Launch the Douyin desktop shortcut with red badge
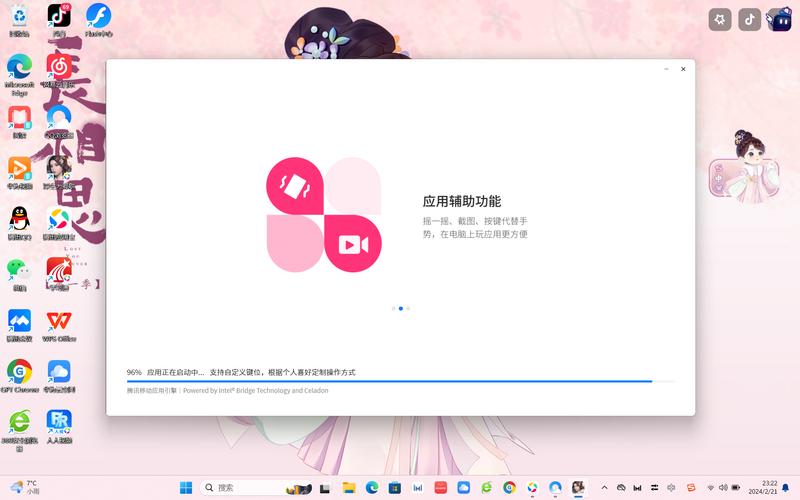Image resolution: width=800 pixels, height=500 pixels. 59,20
